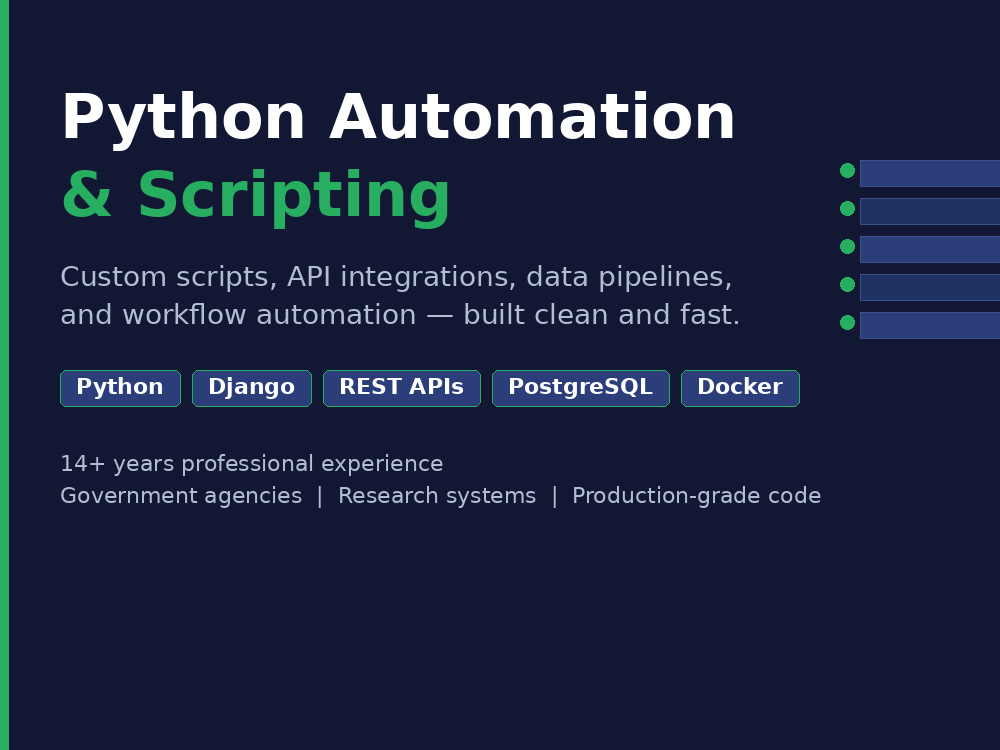Click the 'Research systems' text
This screenshot has height=750, width=1000.
[437, 496]
